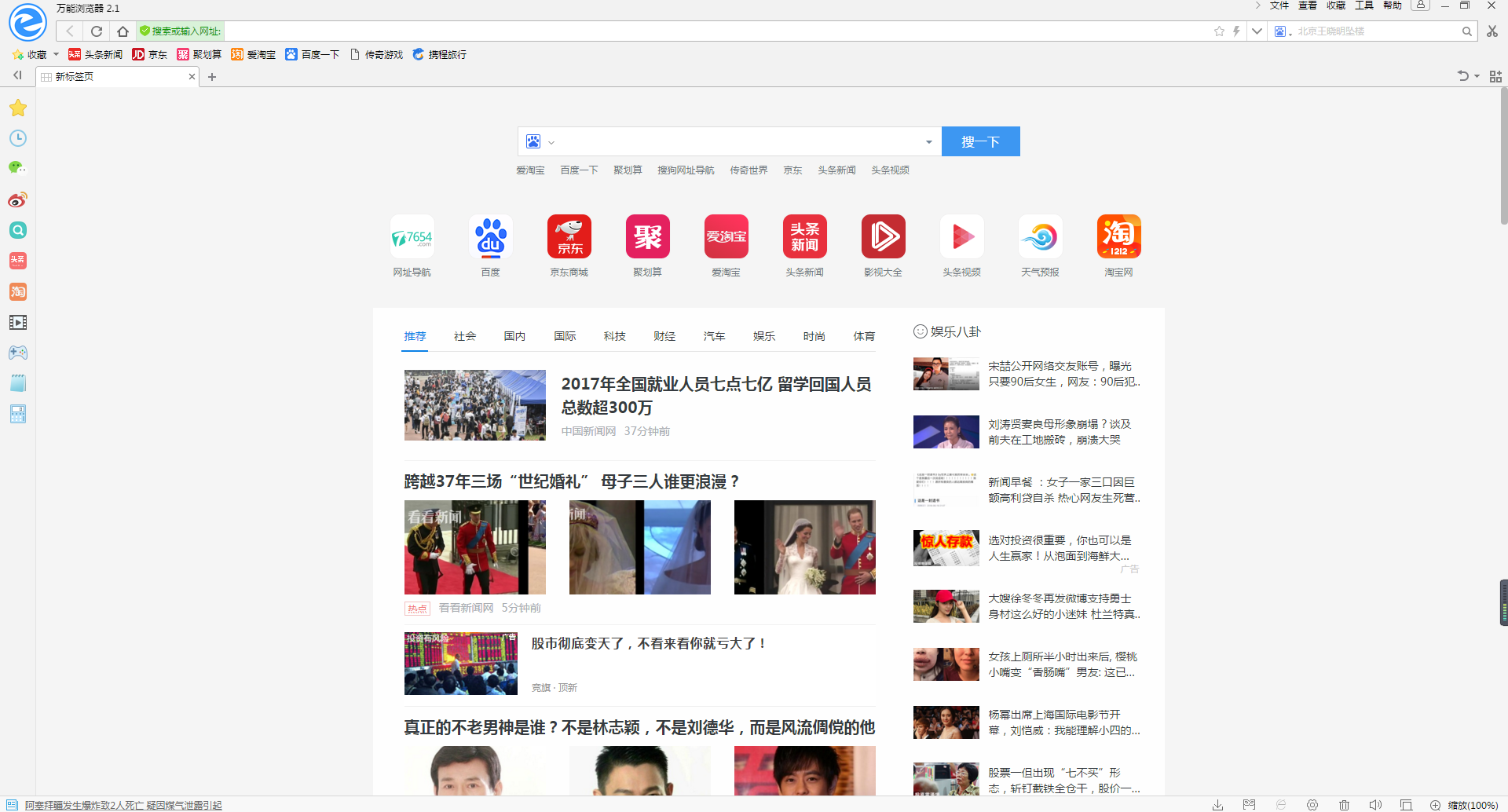Click the lightning speed mode icon
1508x812 pixels.
pos(1236,31)
